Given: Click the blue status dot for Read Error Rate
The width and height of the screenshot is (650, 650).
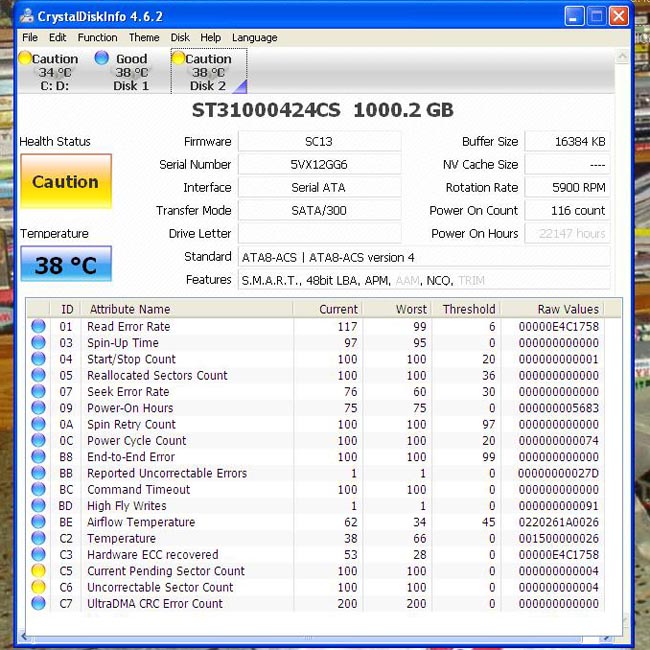Looking at the screenshot, I should (38, 326).
